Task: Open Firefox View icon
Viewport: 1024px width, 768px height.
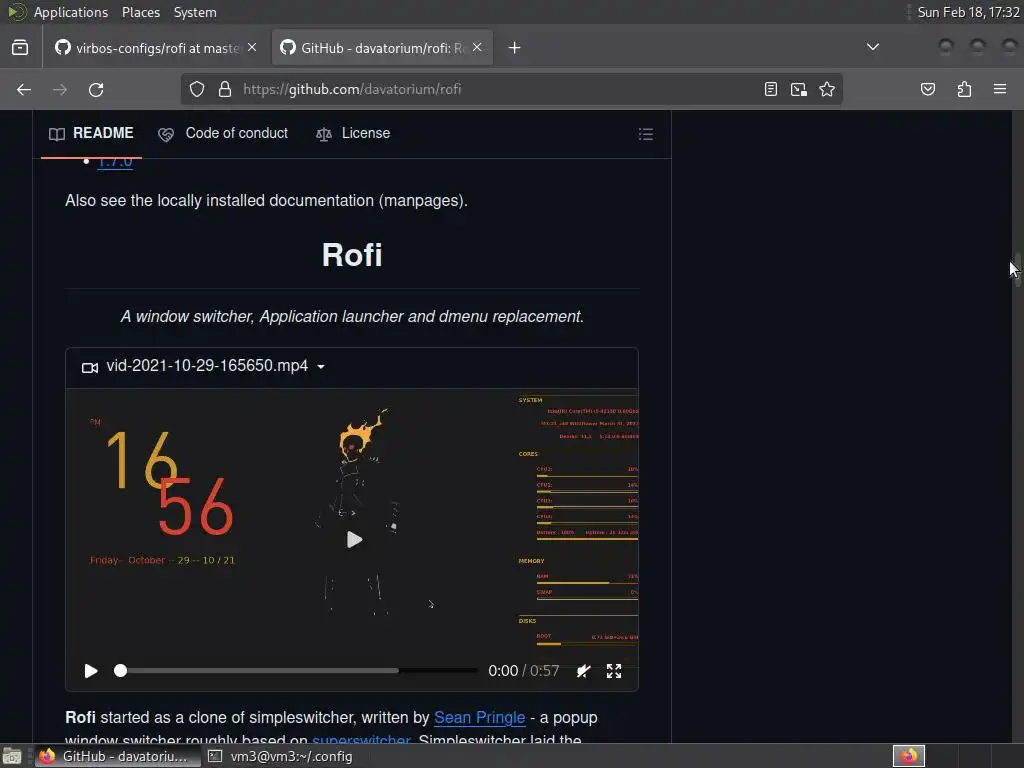Action: click(x=20, y=48)
